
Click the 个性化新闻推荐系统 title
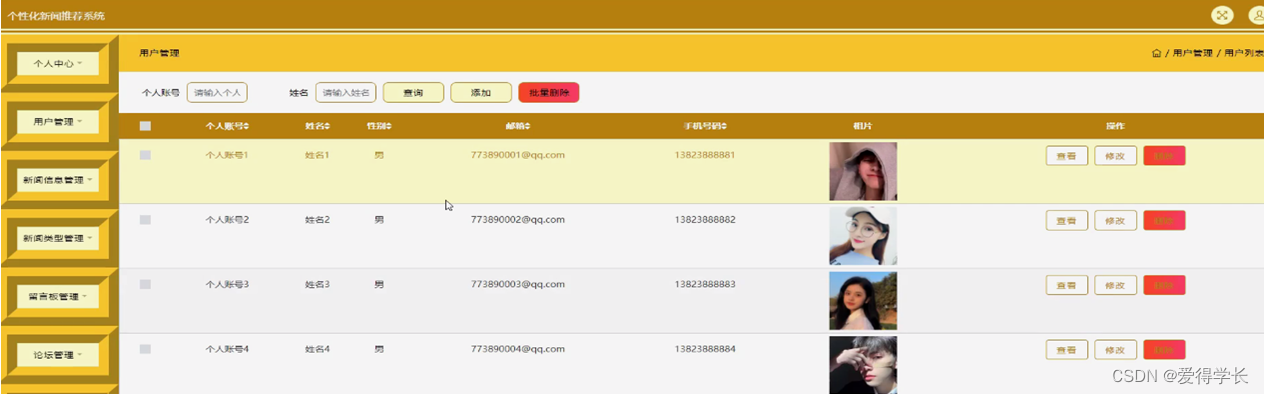(x=56, y=16)
